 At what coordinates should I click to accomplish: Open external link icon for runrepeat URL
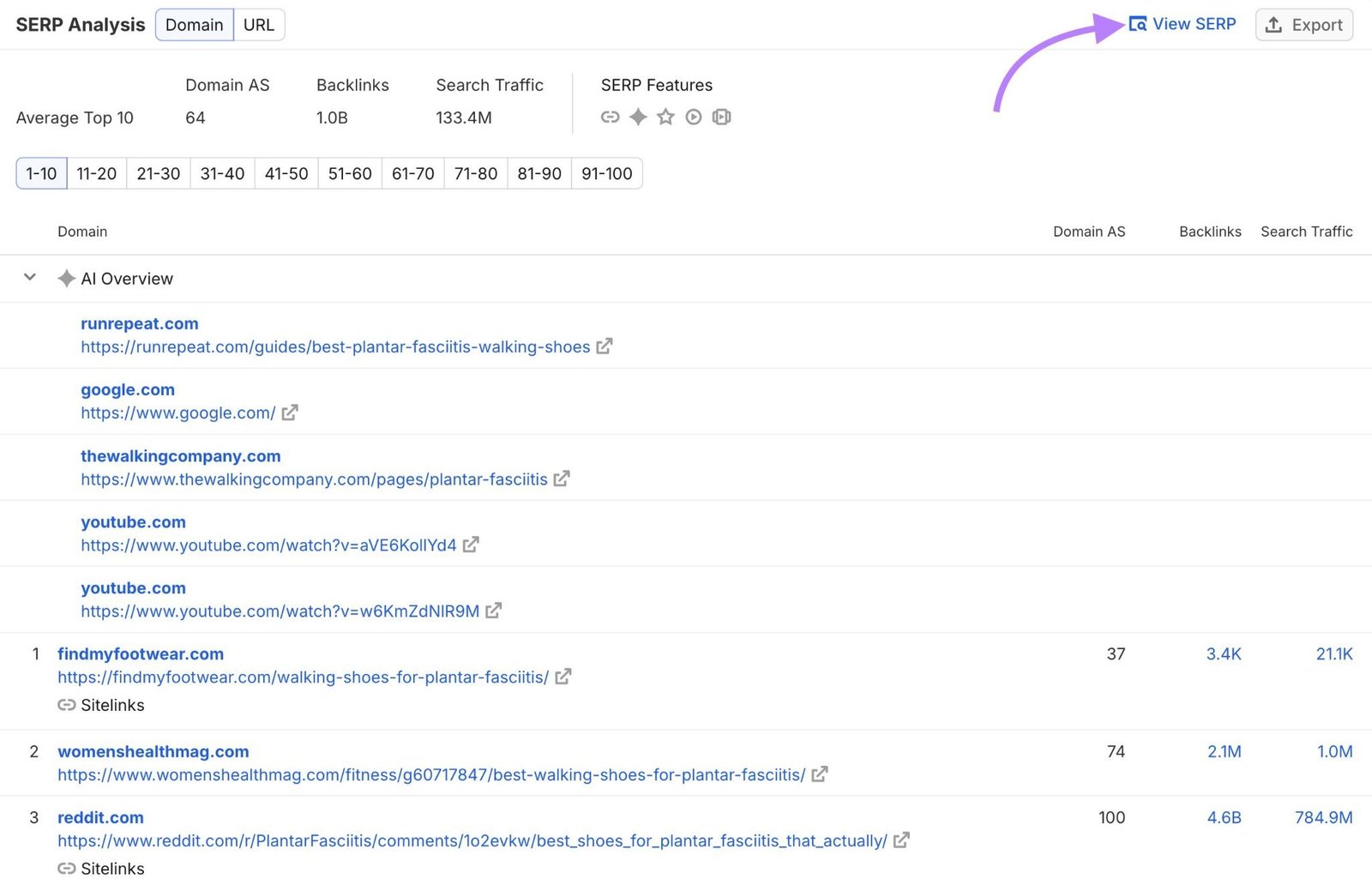605,346
